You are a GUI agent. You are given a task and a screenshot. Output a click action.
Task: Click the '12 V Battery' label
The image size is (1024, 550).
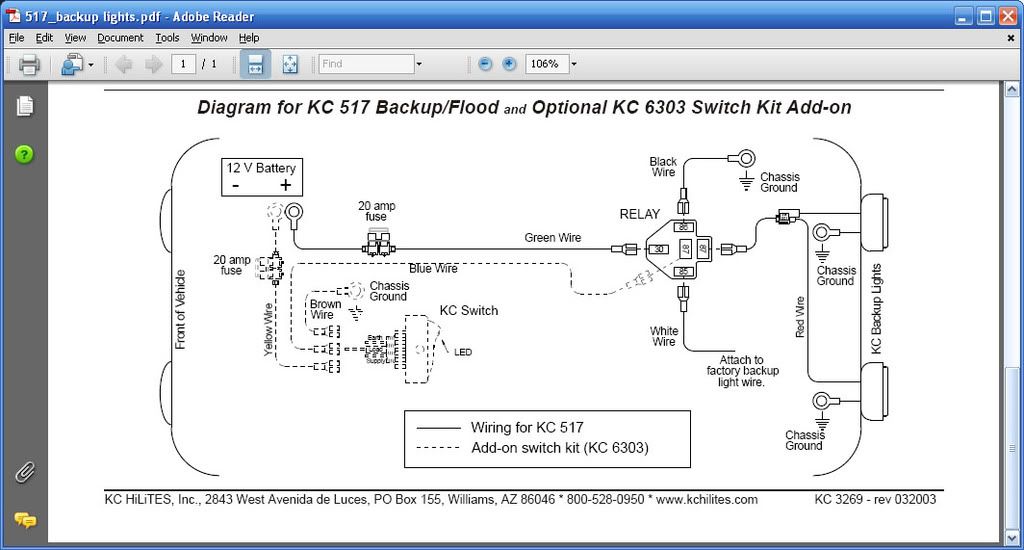pos(261,168)
